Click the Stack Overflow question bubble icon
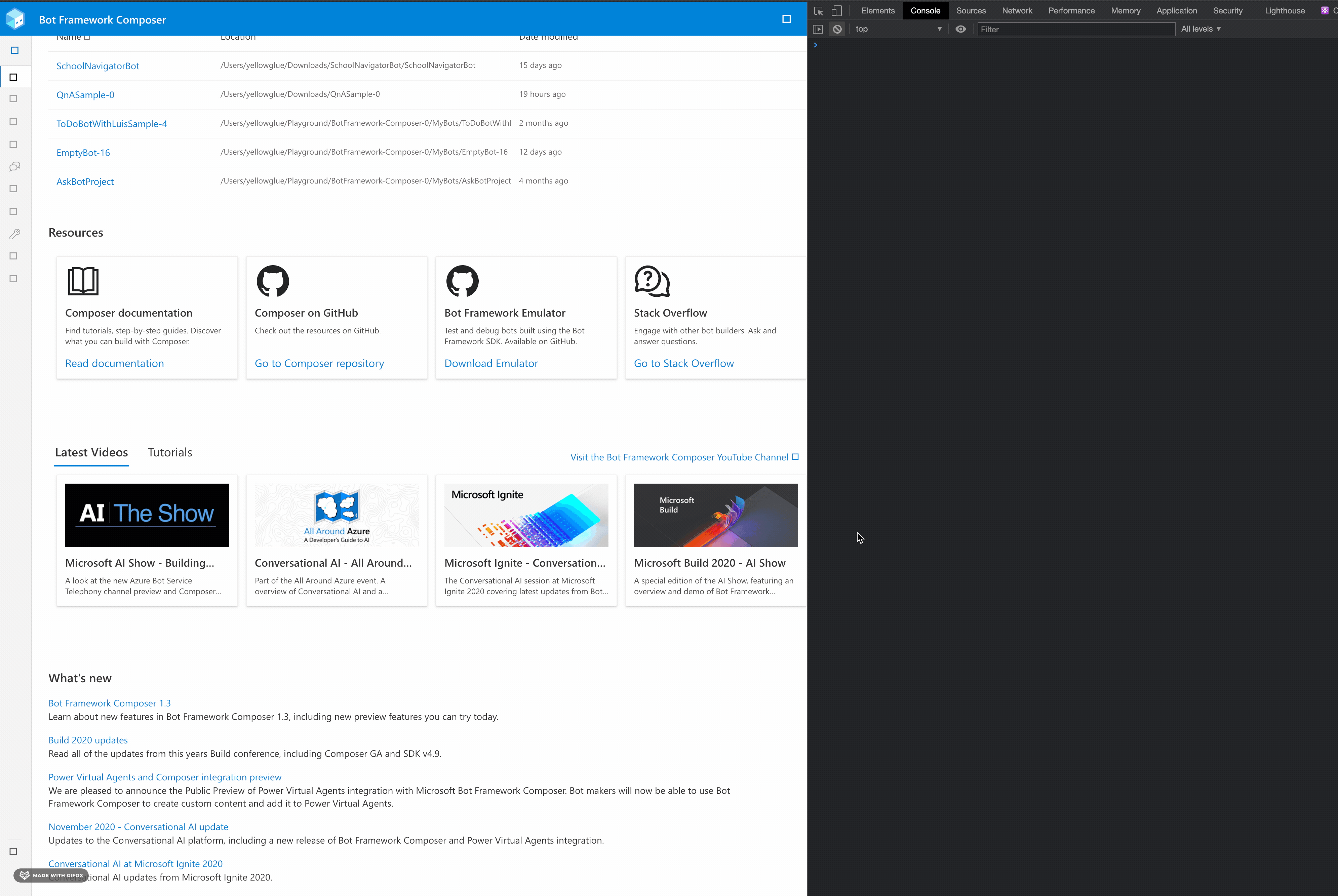The image size is (1338, 896). (652, 281)
